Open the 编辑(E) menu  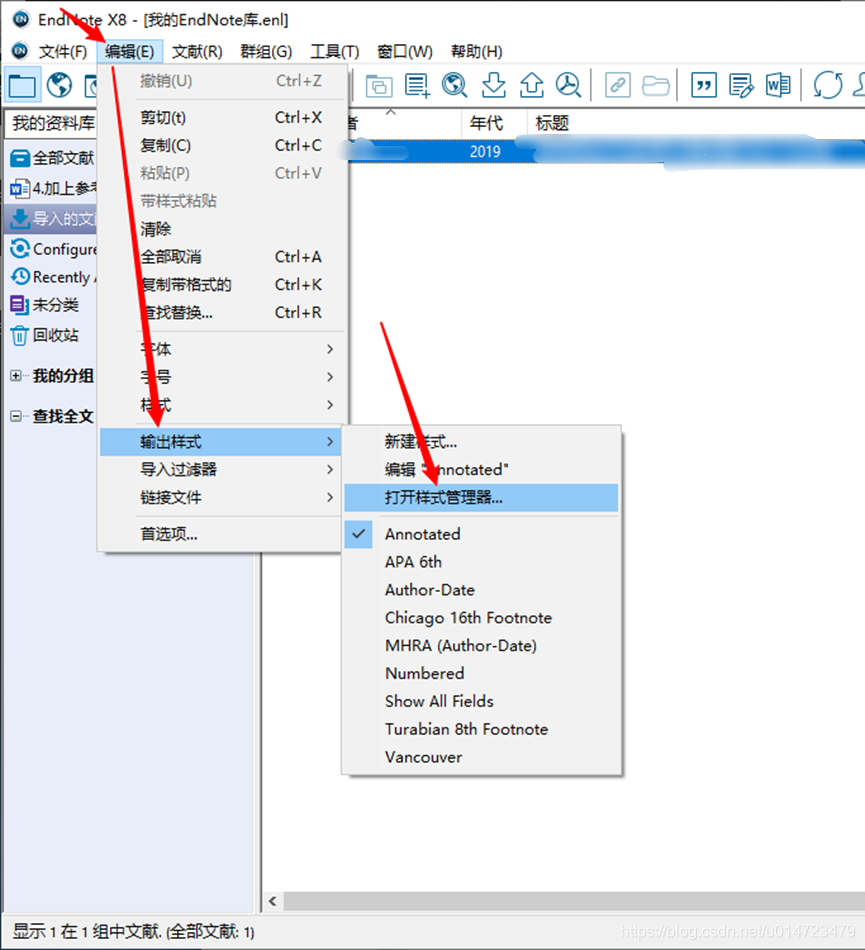(x=129, y=51)
